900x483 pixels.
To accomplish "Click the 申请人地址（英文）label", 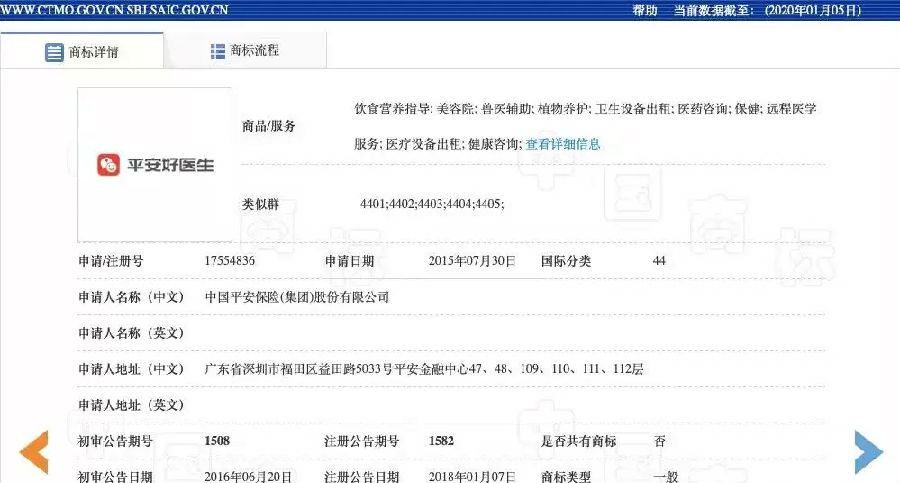I will point(131,405).
